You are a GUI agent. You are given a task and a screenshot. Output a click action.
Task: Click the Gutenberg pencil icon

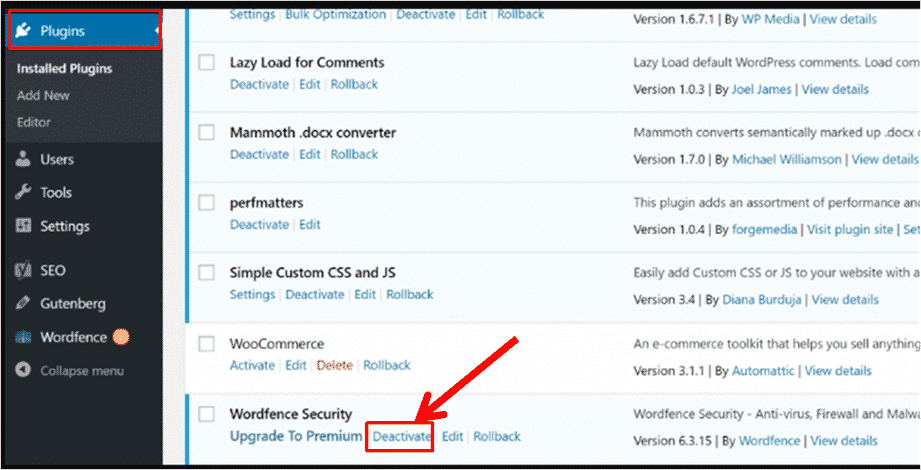point(23,304)
